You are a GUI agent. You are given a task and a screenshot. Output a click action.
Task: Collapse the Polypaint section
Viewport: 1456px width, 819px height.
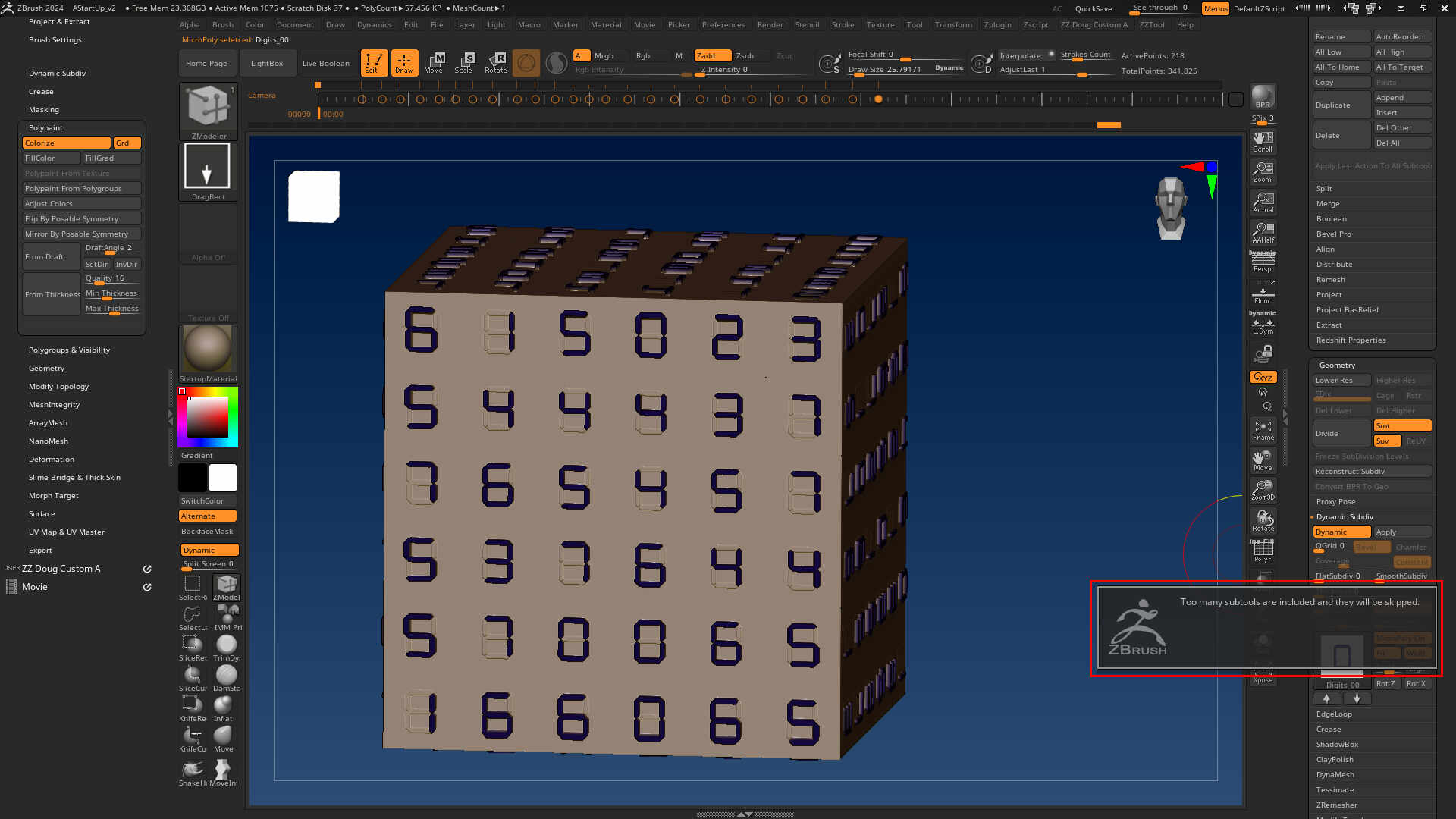[x=45, y=127]
